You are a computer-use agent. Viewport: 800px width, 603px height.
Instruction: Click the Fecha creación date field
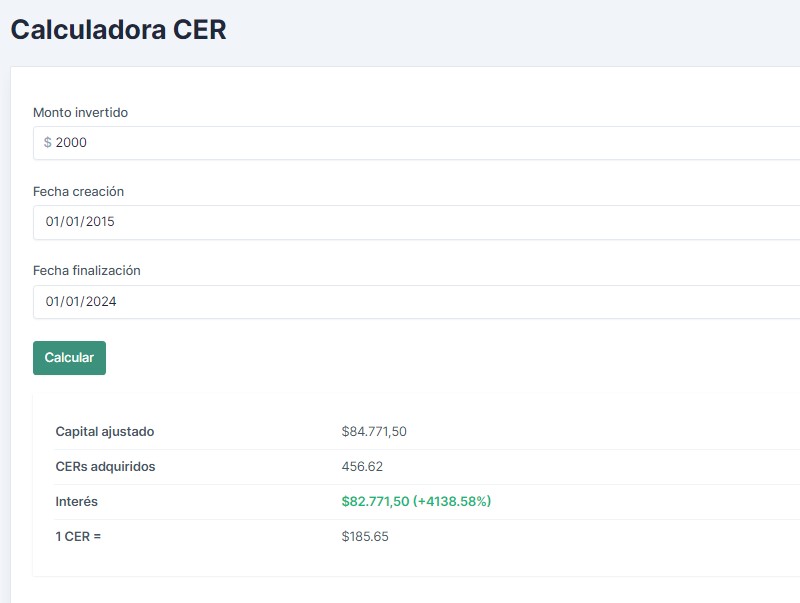tap(400, 222)
